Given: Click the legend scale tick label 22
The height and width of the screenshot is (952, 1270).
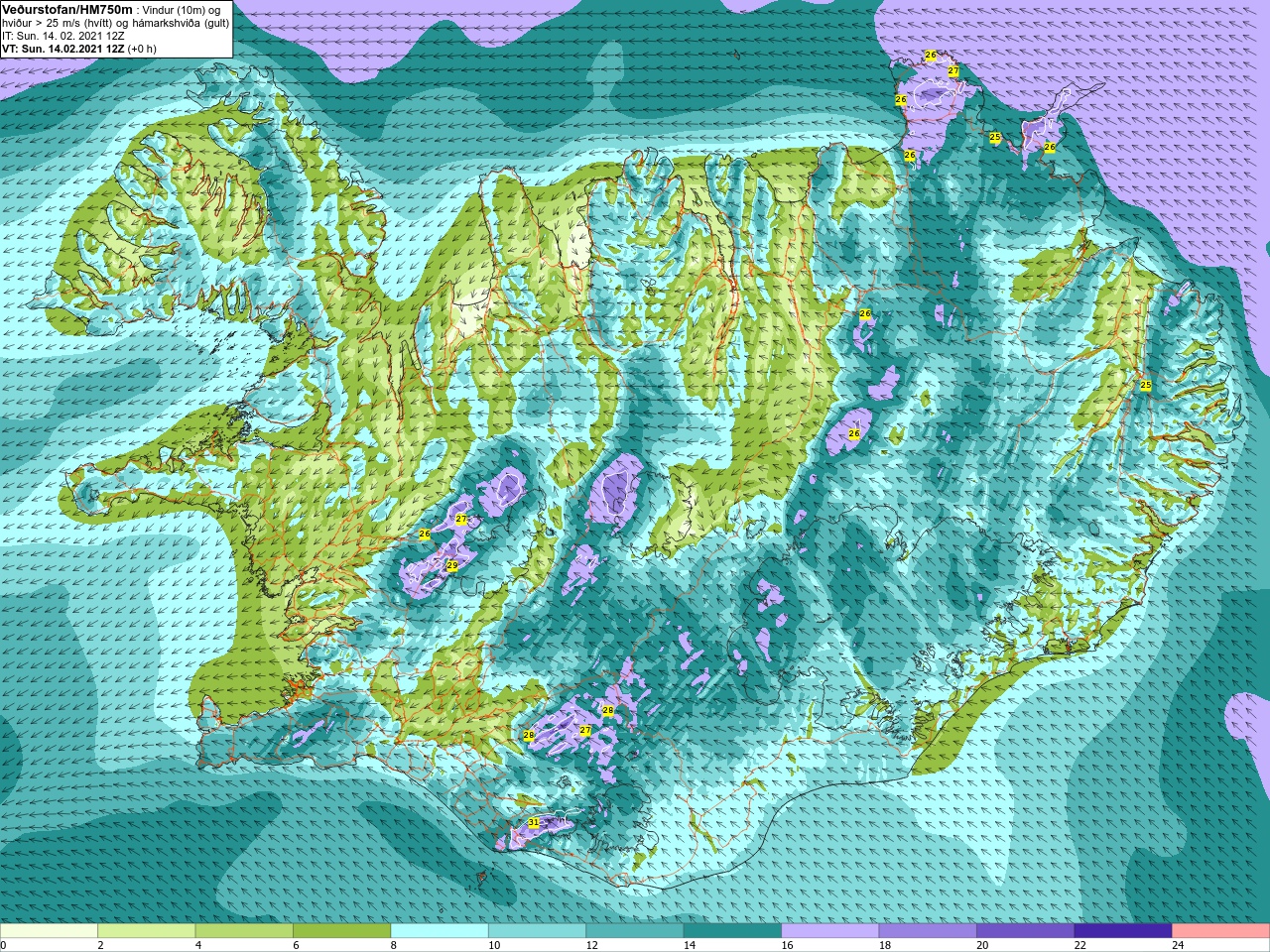Looking at the screenshot, I should [1080, 945].
